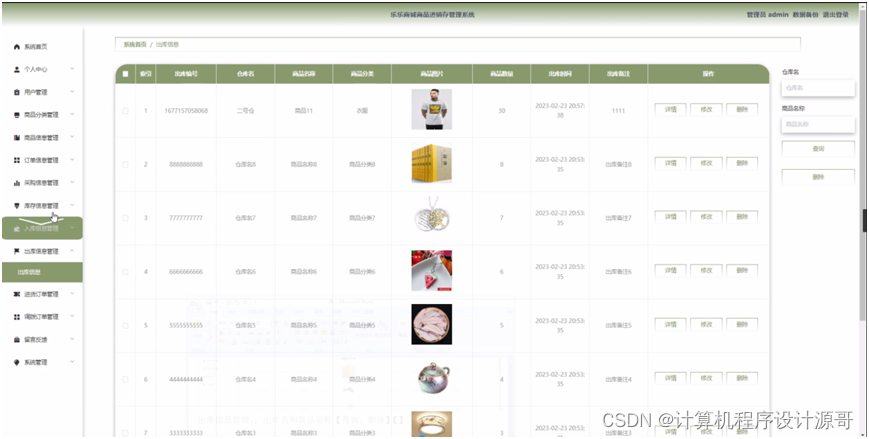The image size is (869, 439).
Task: Click the icon beside 入库信息管理
Action: (x=17, y=228)
